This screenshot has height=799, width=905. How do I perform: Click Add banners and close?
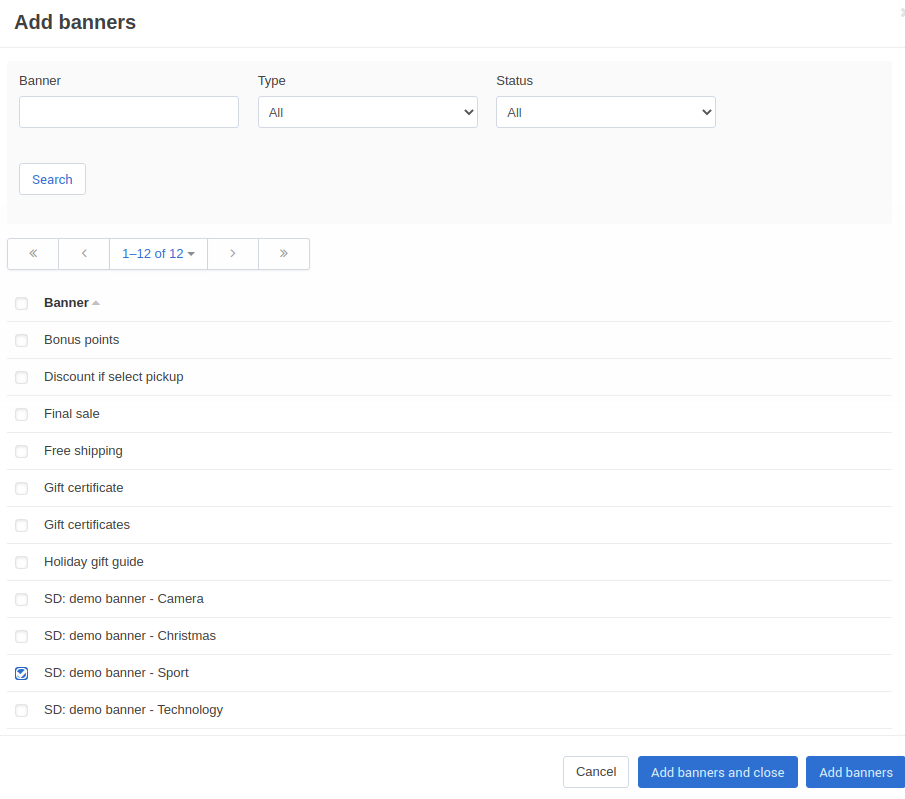[x=717, y=772]
